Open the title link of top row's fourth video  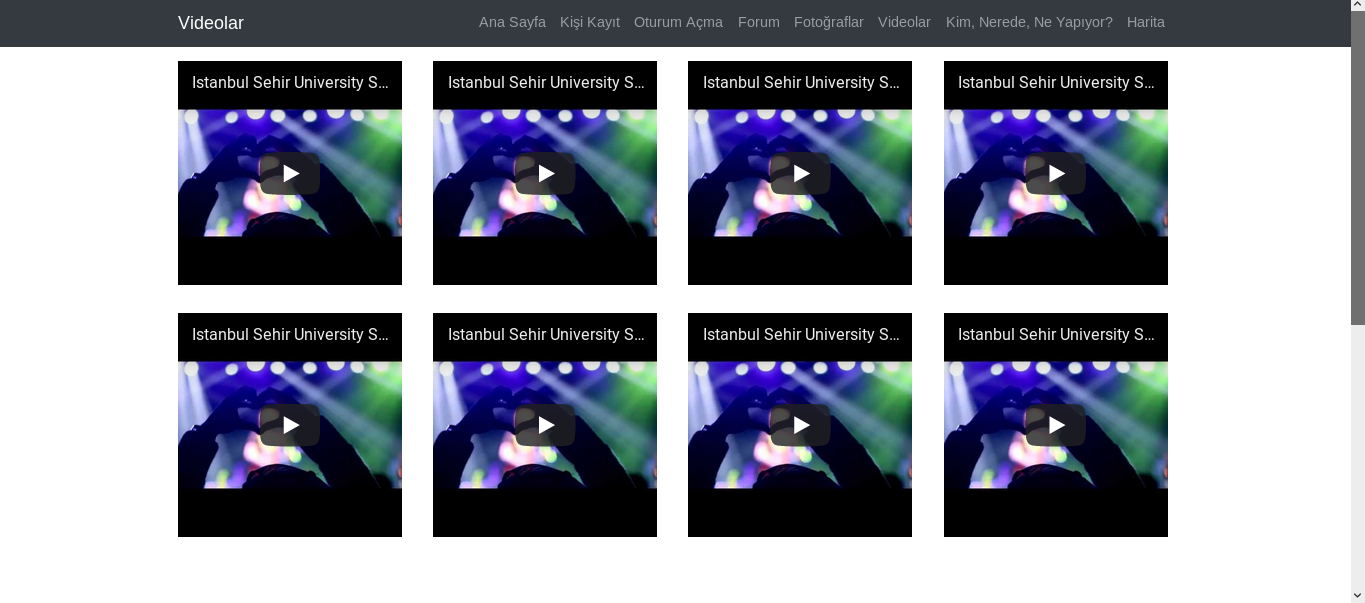point(1056,83)
